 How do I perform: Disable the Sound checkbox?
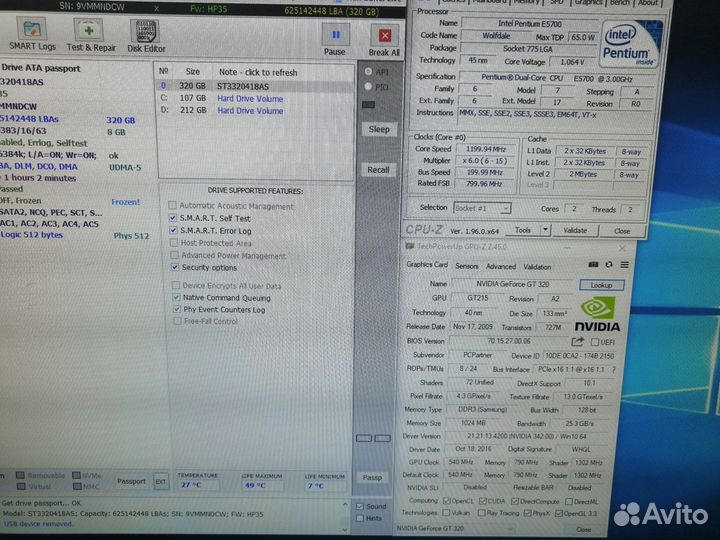(360, 506)
